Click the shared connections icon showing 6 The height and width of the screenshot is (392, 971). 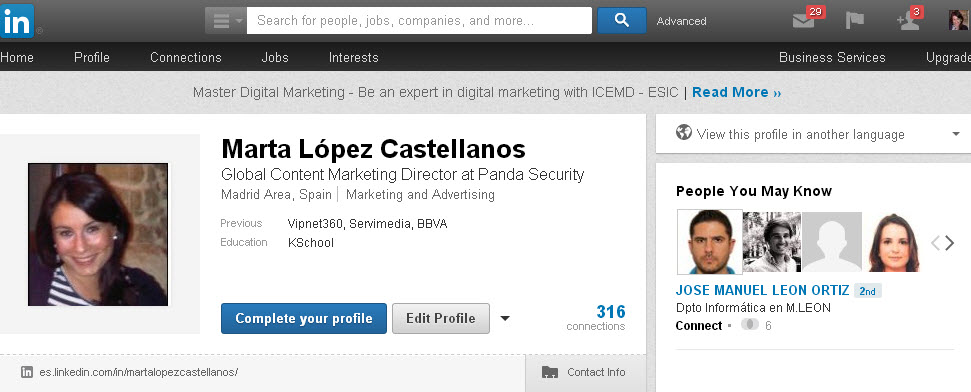tap(749, 324)
